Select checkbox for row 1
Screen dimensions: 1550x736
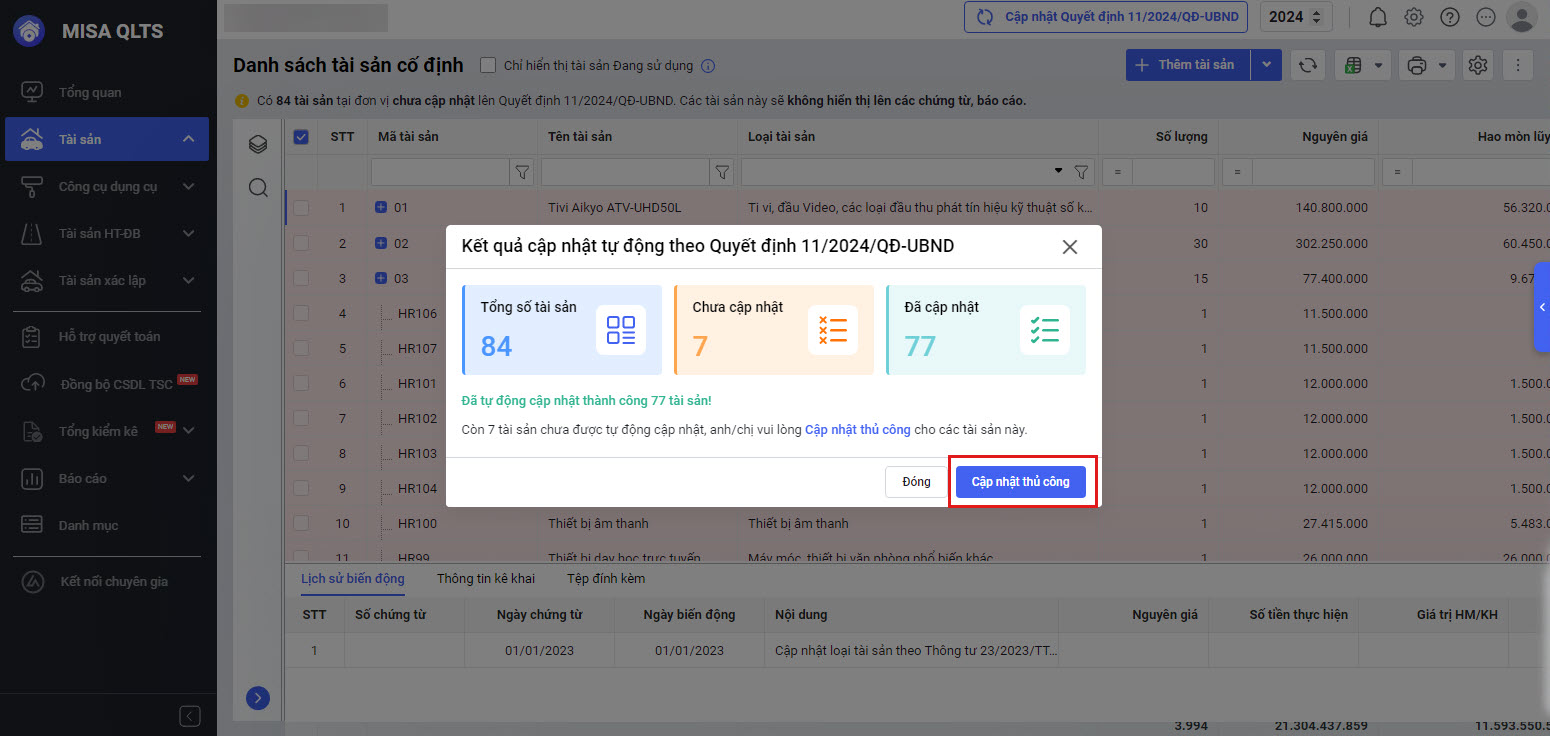click(301, 208)
